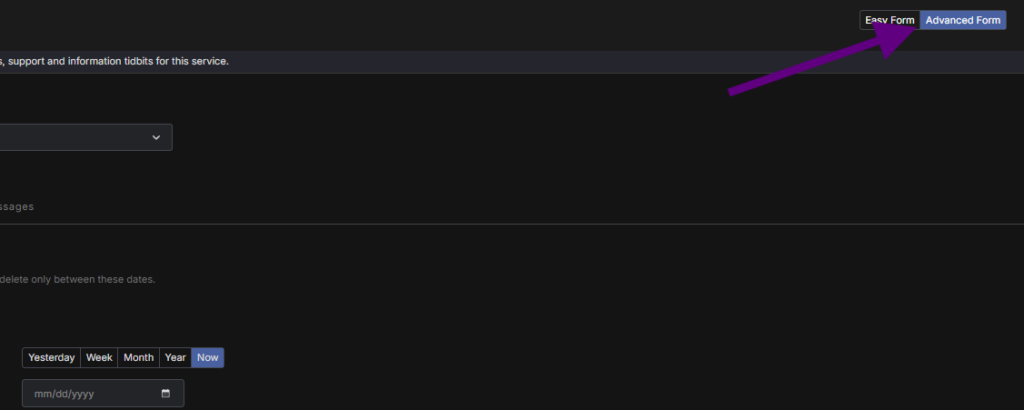Switch to Easy Form mode
The height and width of the screenshot is (410, 1024).
889,20
